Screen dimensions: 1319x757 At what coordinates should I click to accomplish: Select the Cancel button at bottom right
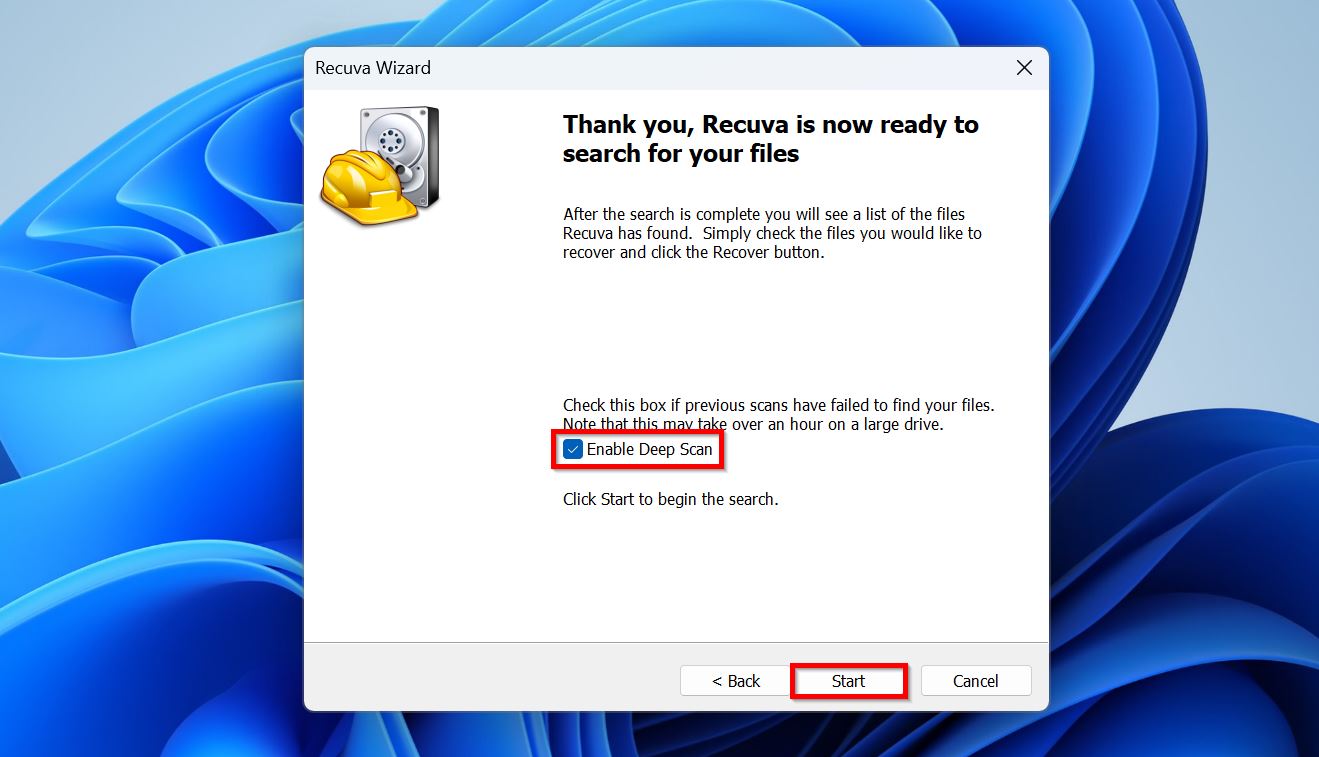click(x=975, y=680)
